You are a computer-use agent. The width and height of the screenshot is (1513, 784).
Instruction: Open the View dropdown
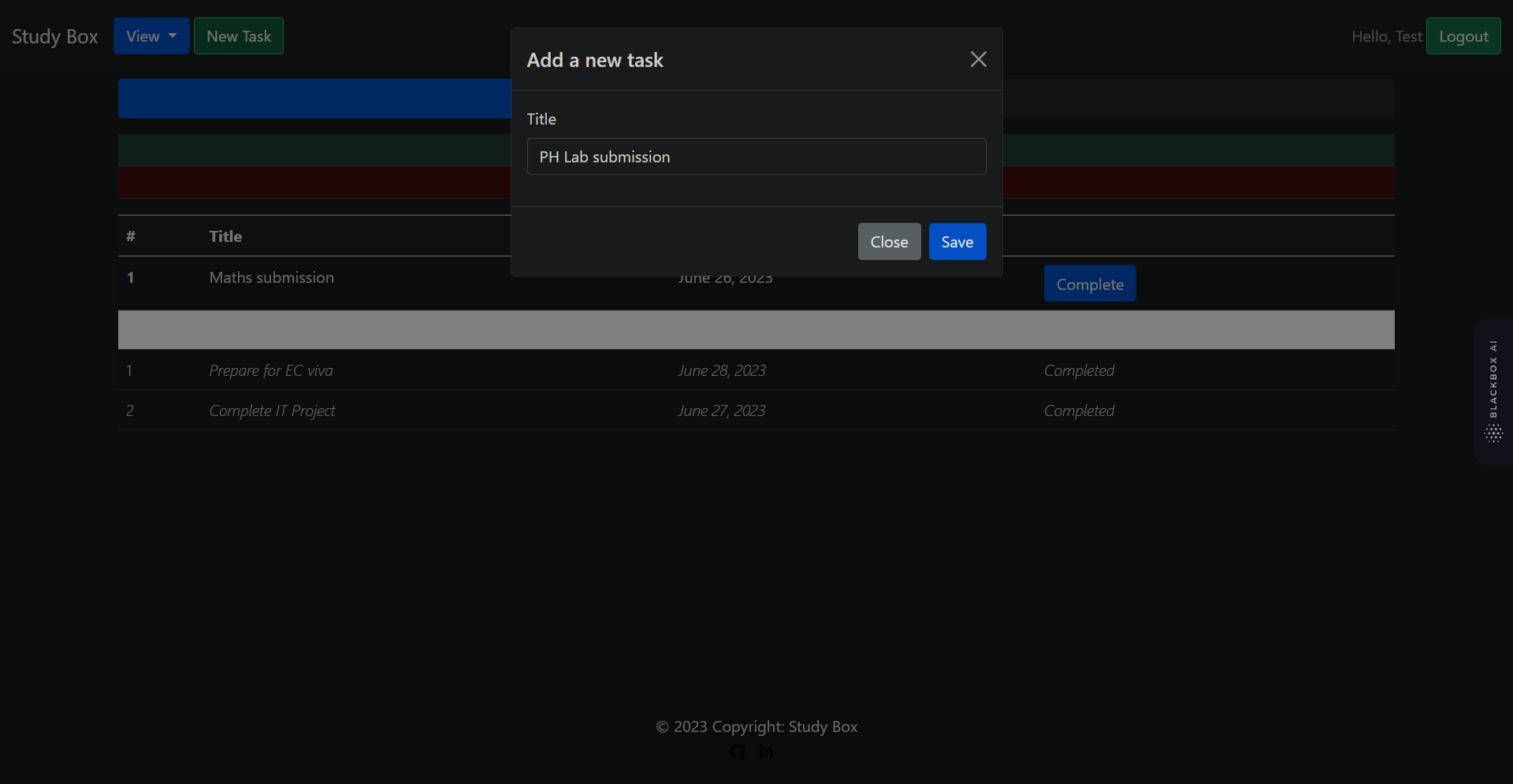tap(151, 35)
